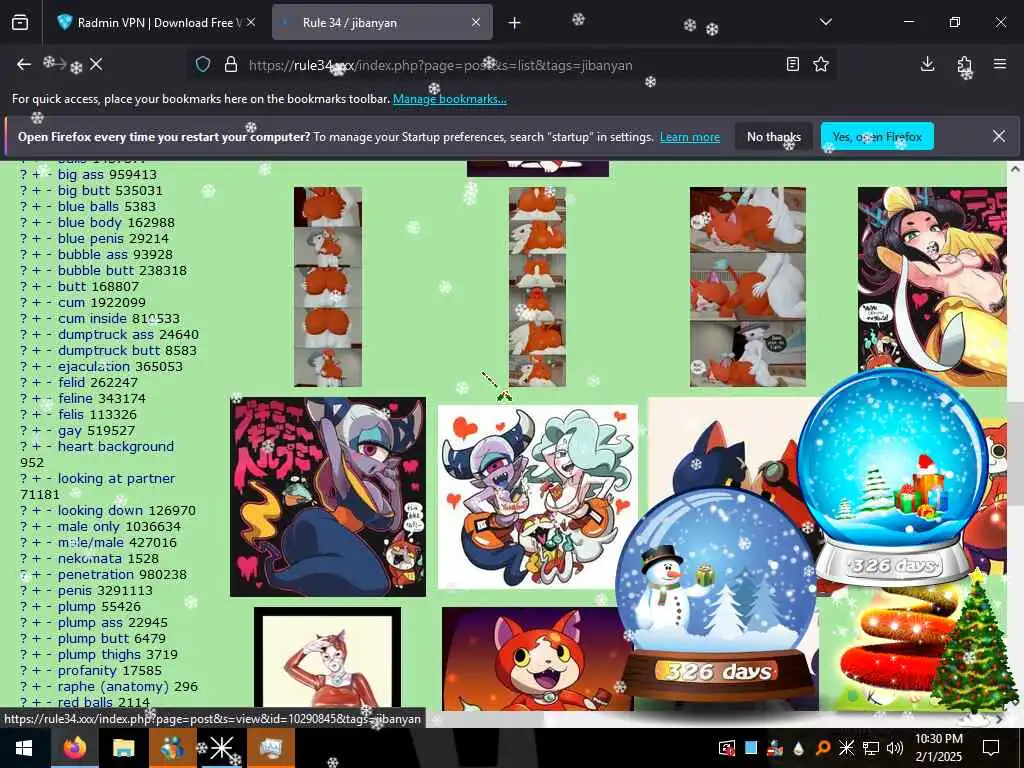Open the Downloads panel

(927, 64)
